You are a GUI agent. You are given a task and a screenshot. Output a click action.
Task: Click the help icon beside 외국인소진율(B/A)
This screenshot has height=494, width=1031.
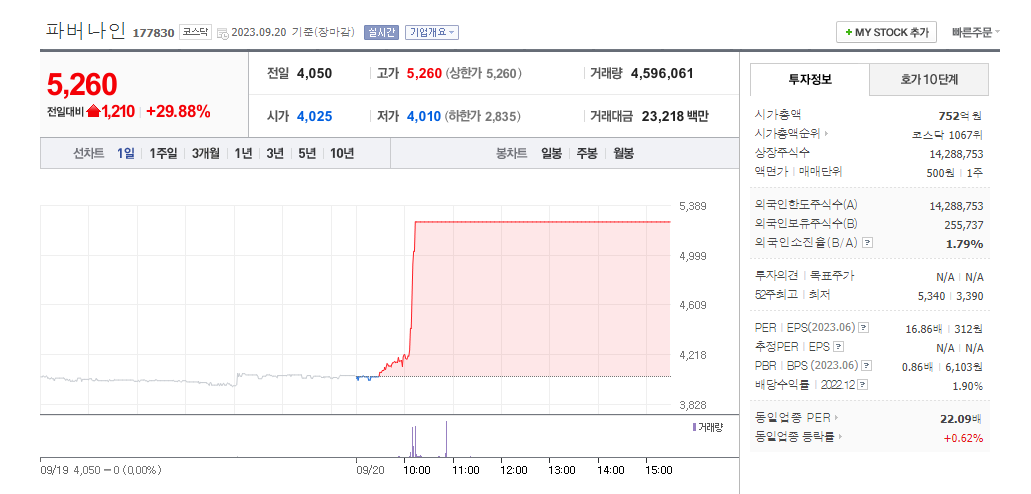click(867, 243)
